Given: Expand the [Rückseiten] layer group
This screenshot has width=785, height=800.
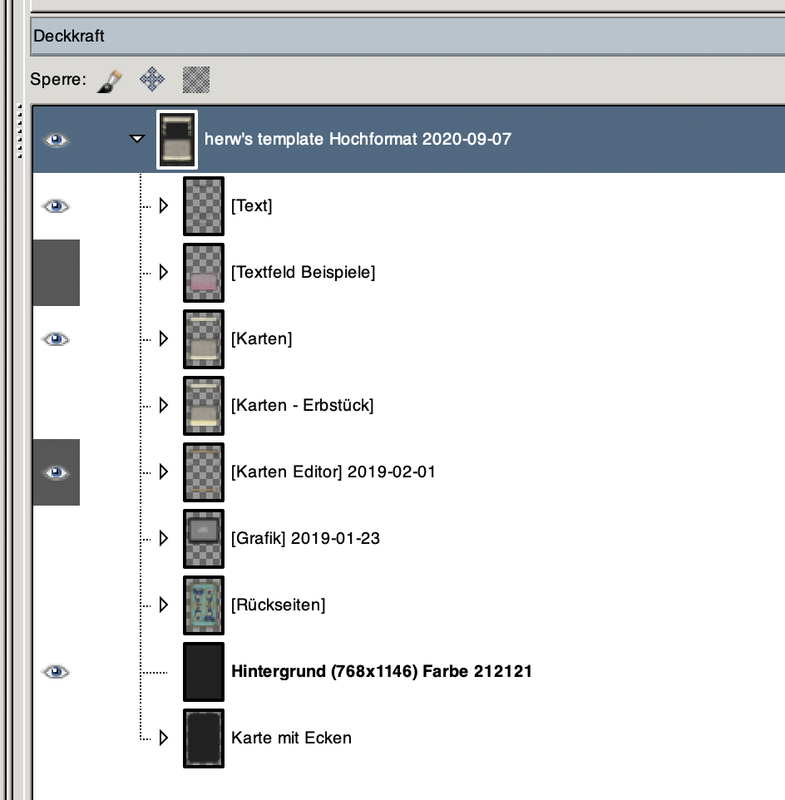Looking at the screenshot, I should (x=163, y=605).
